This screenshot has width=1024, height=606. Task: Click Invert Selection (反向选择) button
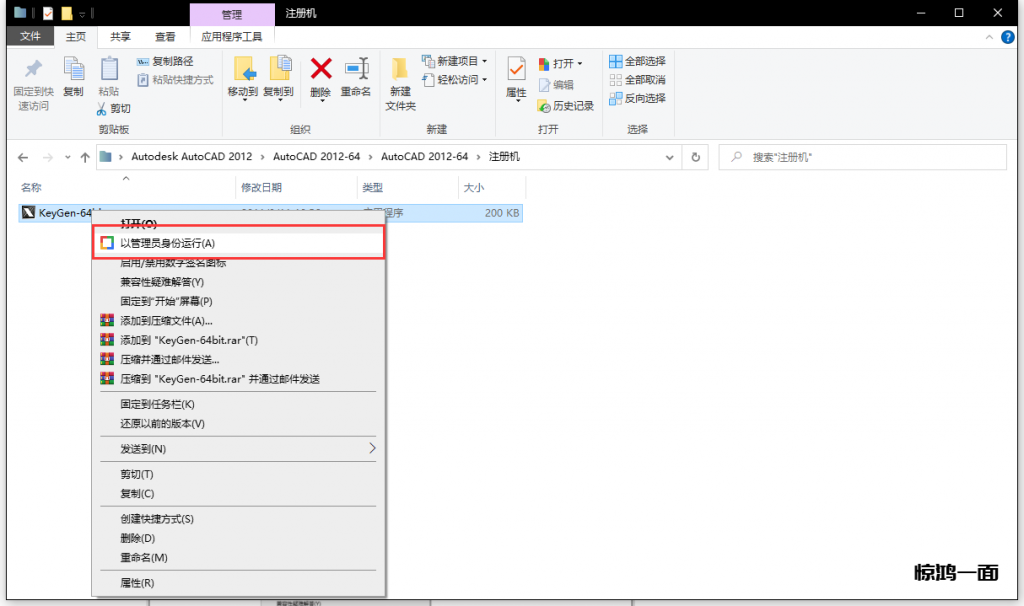637,98
